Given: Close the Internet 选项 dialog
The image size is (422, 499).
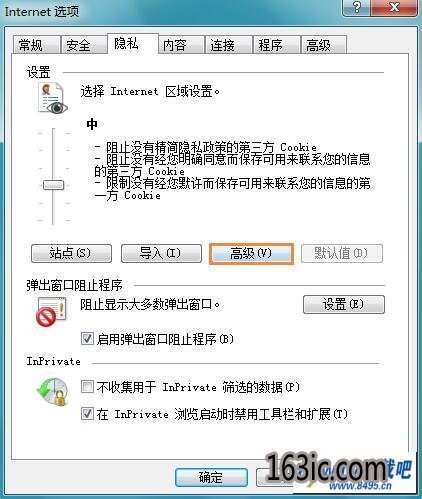Looking at the screenshot, I should point(394,7).
